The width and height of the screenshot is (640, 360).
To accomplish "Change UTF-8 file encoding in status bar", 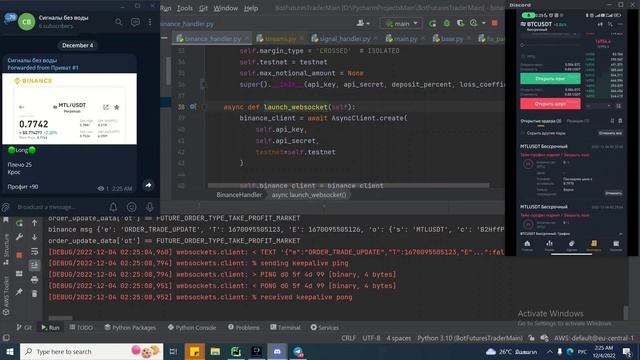I will (x=371, y=338).
